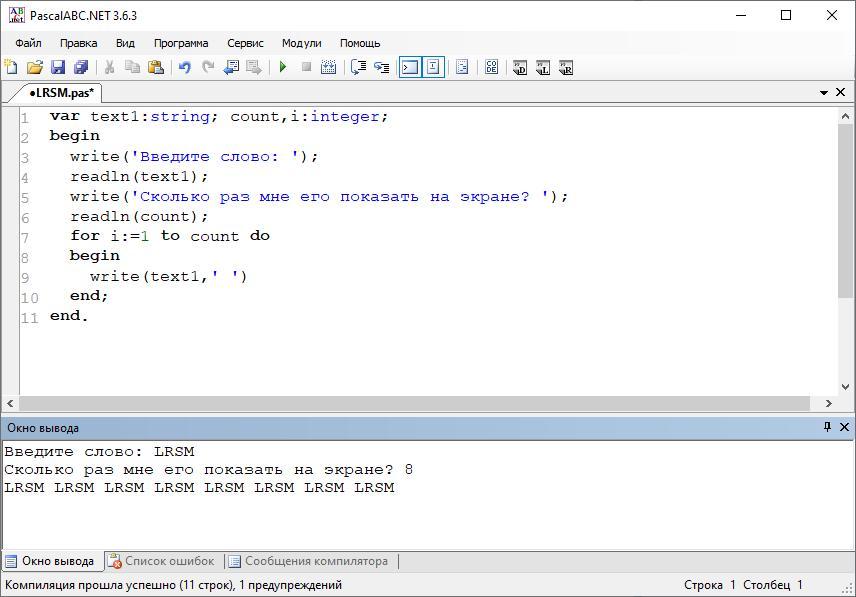Redo the last undone edit
Viewport: 856px width, 597px height.
[x=208, y=67]
